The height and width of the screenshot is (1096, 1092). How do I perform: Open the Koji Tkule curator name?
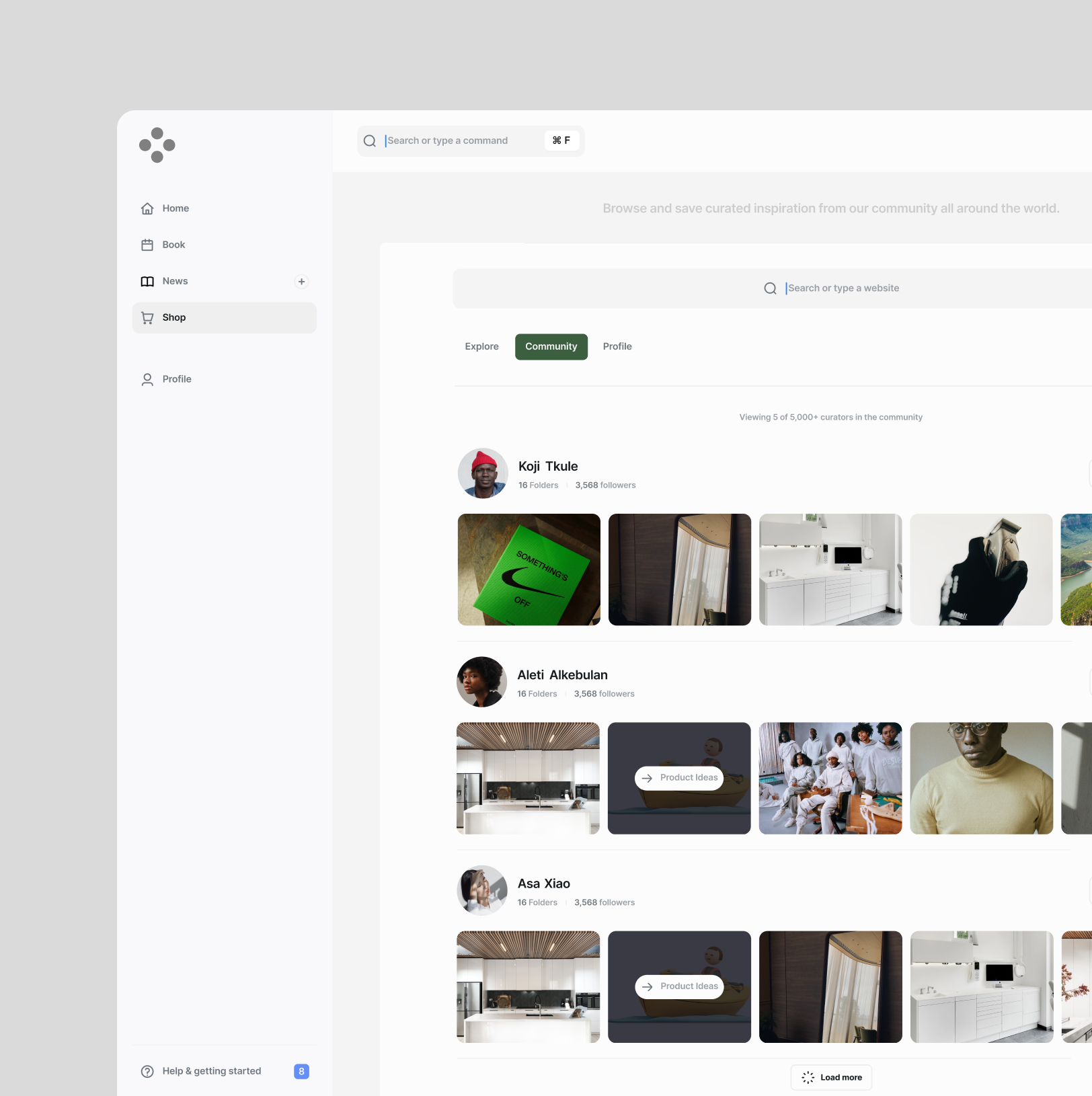point(548,467)
